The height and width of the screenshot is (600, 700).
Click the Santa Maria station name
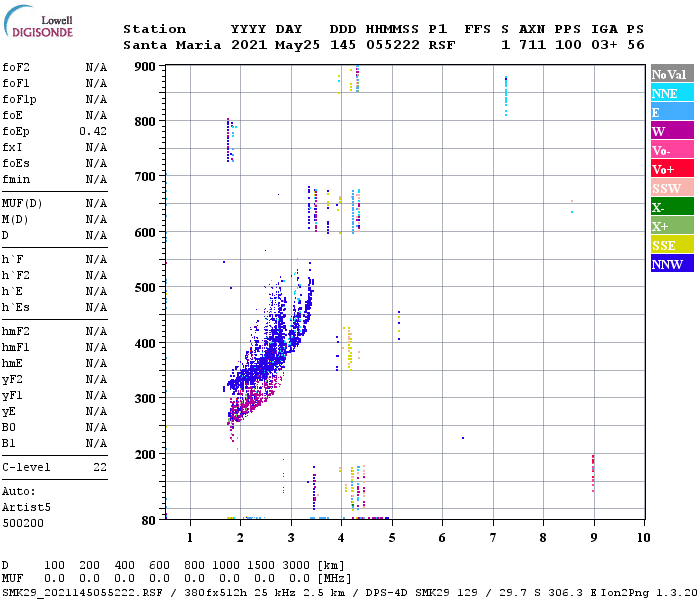coord(172,45)
